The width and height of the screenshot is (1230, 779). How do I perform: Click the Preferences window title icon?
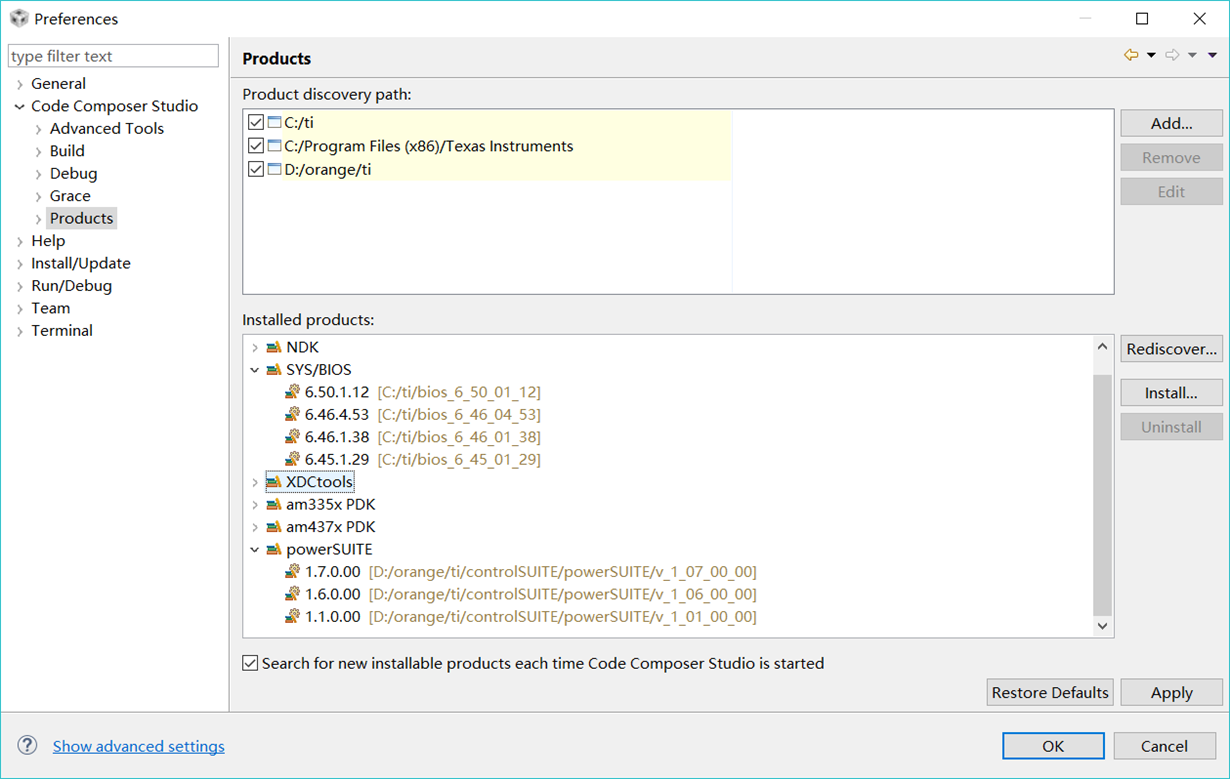pyautogui.click(x=18, y=19)
